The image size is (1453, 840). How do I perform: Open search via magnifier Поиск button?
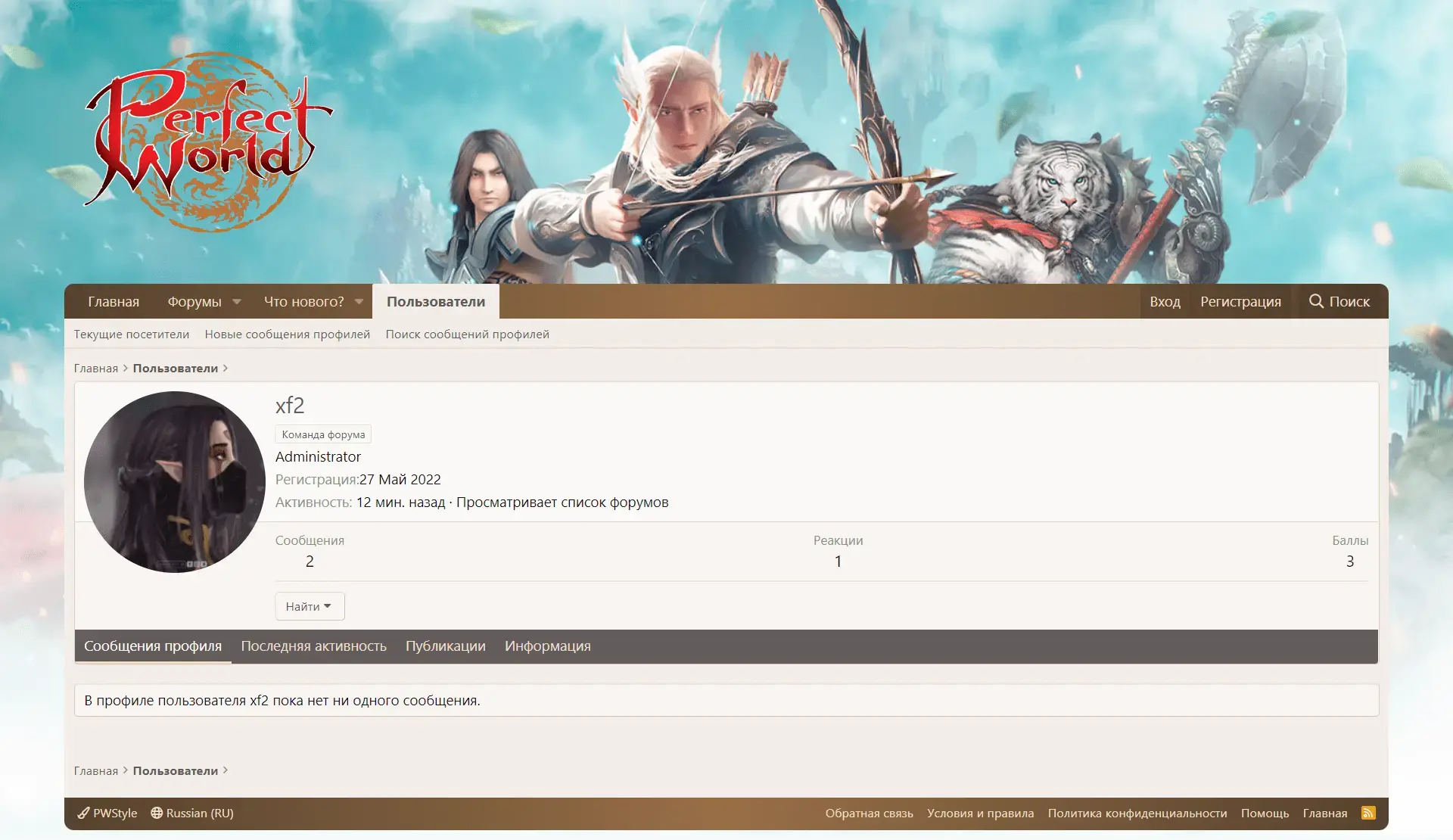[1339, 301]
